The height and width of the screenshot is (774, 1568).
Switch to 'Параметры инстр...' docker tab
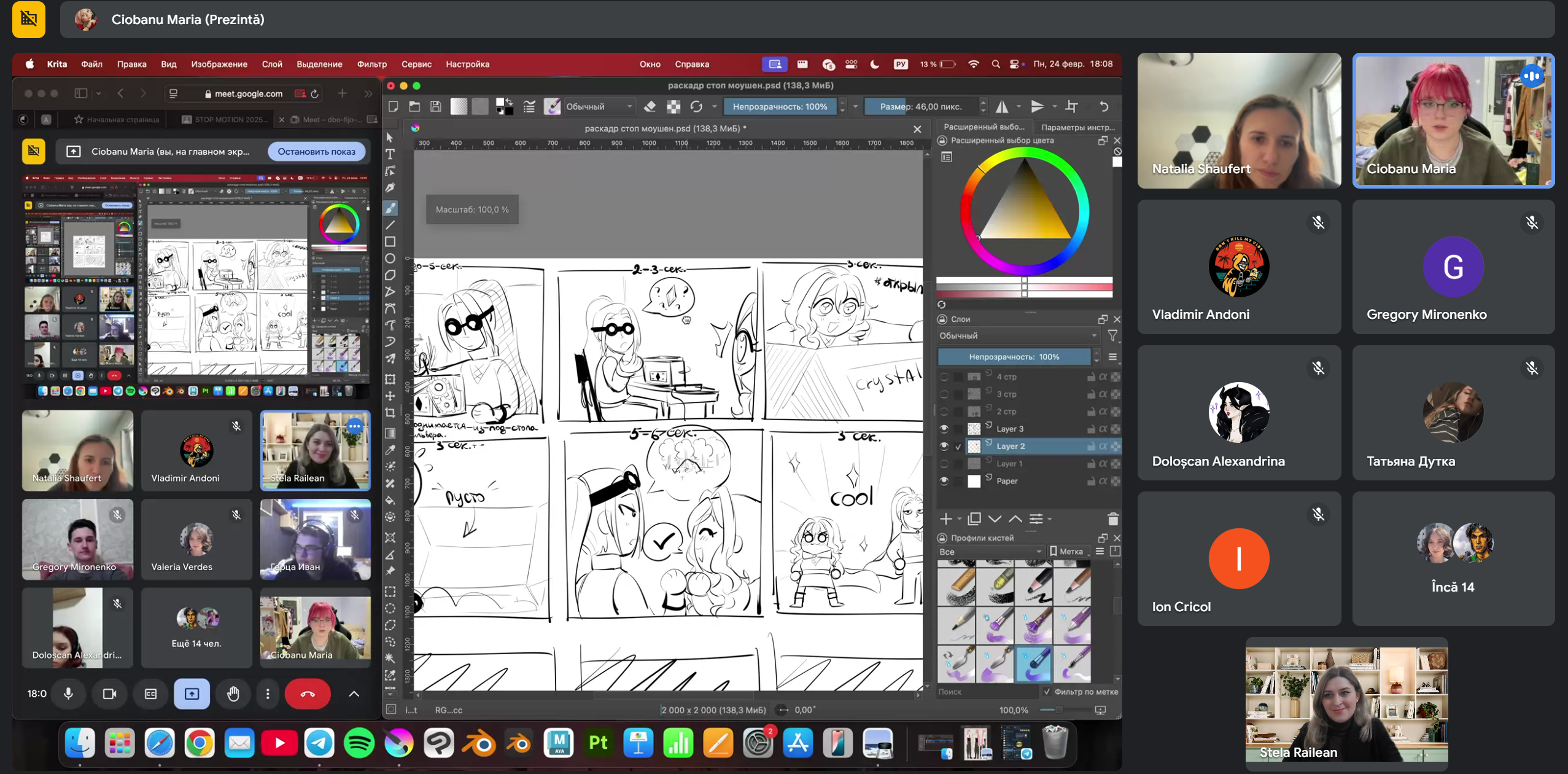click(1077, 127)
